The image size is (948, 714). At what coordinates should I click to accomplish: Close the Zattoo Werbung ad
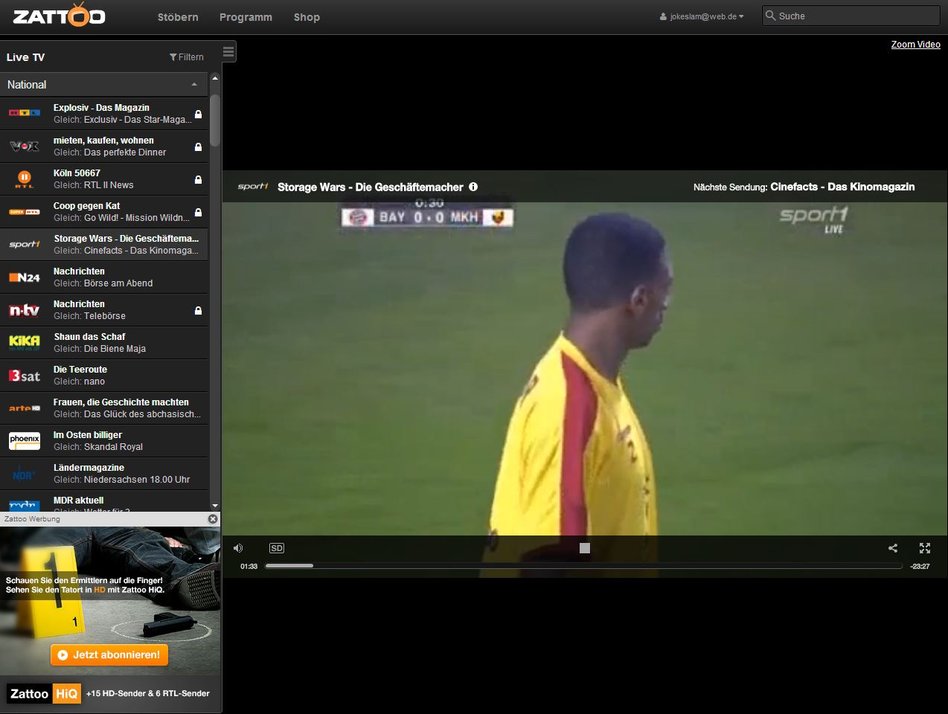coord(213,519)
